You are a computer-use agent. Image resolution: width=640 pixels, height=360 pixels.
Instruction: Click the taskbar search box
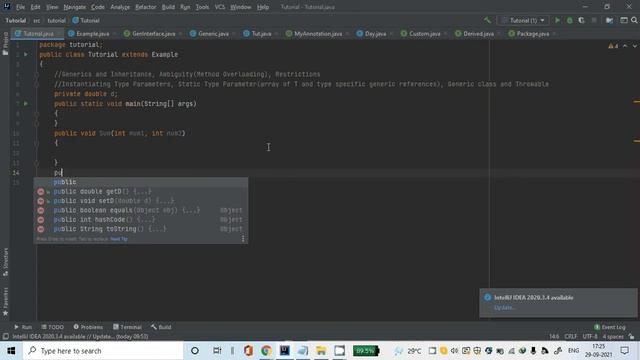click(103, 351)
